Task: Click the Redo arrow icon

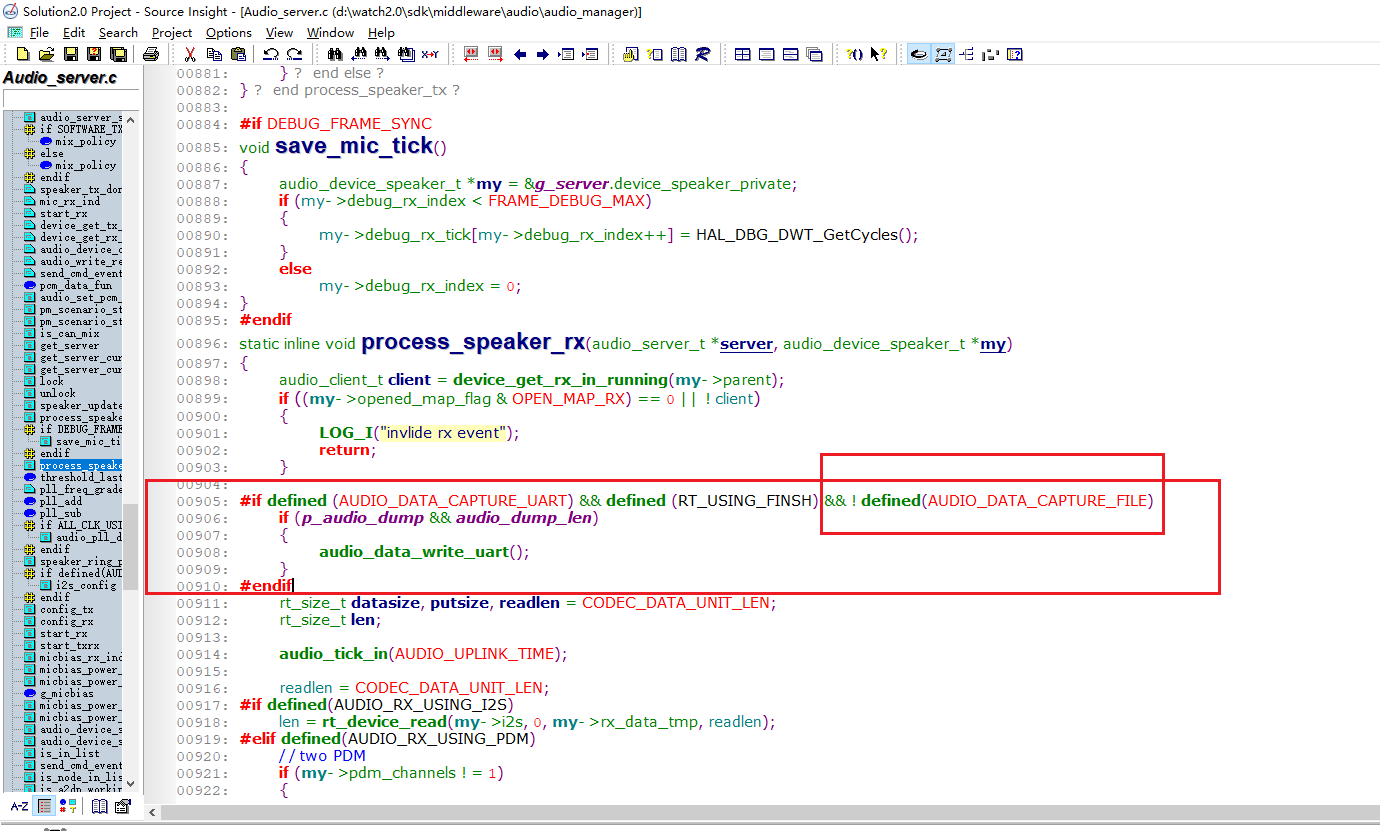Action: coord(294,54)
